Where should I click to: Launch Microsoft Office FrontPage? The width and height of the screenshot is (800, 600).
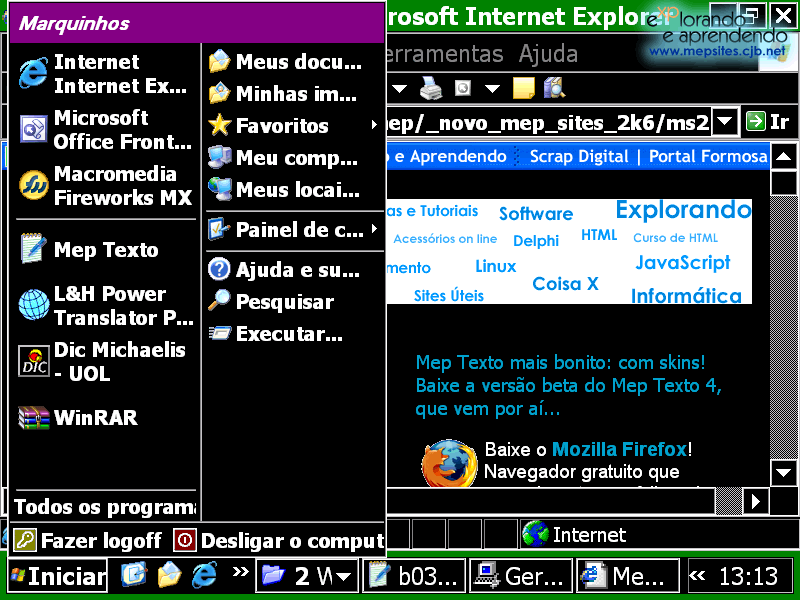pos(105,130)
